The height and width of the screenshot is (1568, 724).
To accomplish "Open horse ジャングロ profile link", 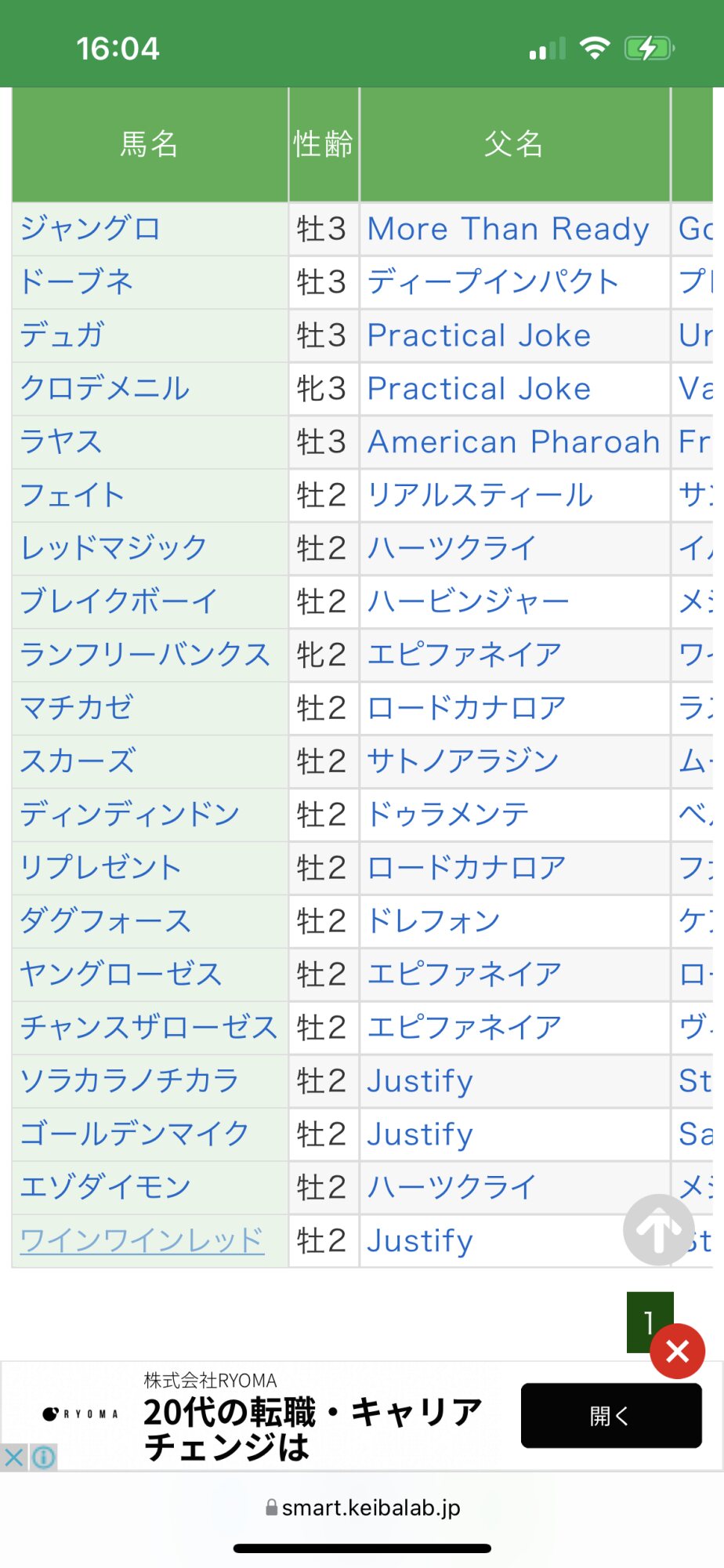I will (90, 229).
